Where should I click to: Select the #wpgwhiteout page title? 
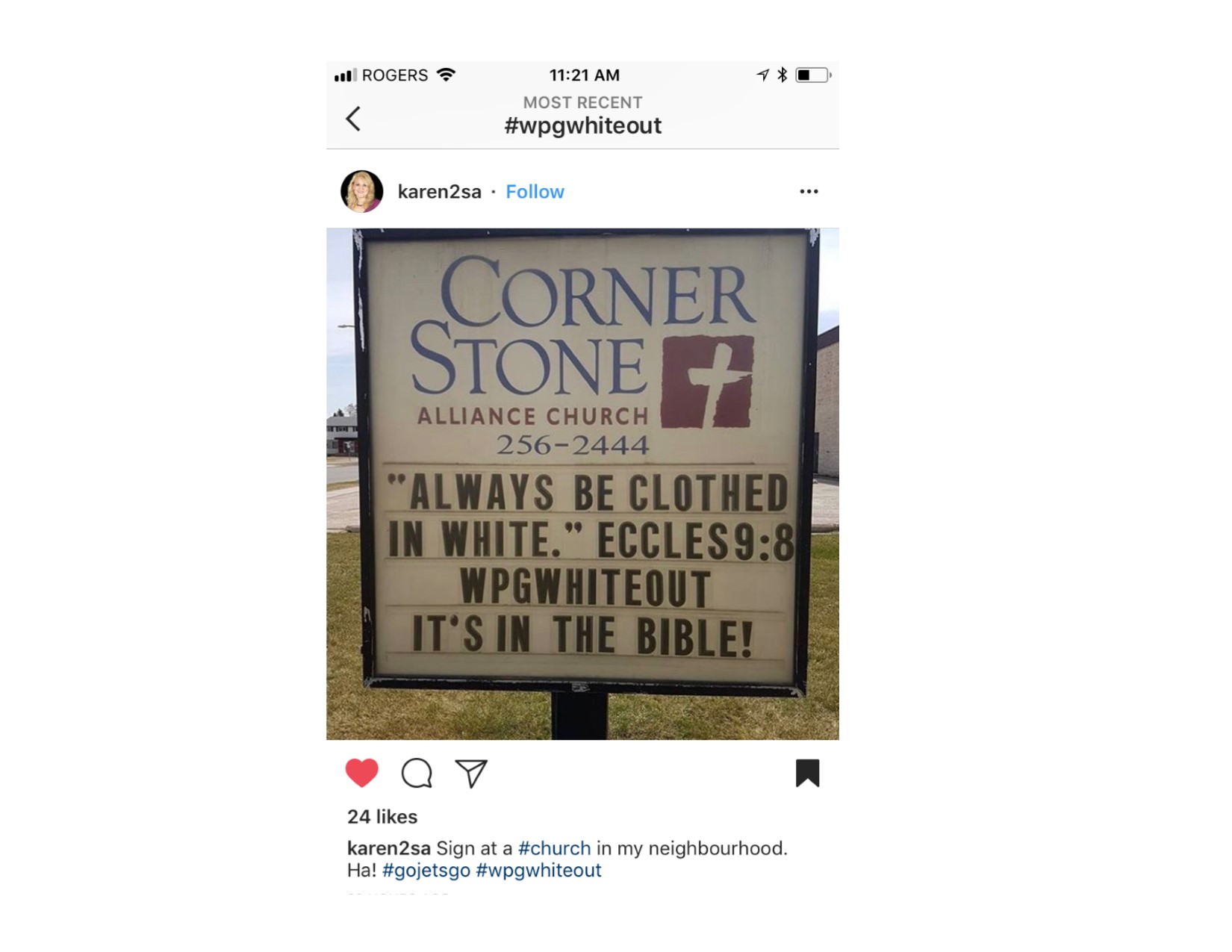pyautogui.click(x=582, y=125)
